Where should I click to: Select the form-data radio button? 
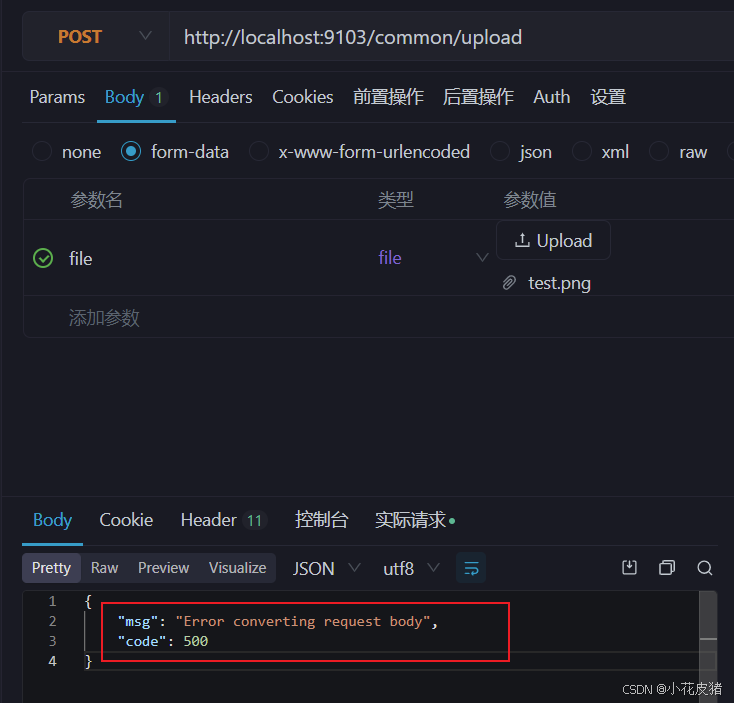pos(131,152)
